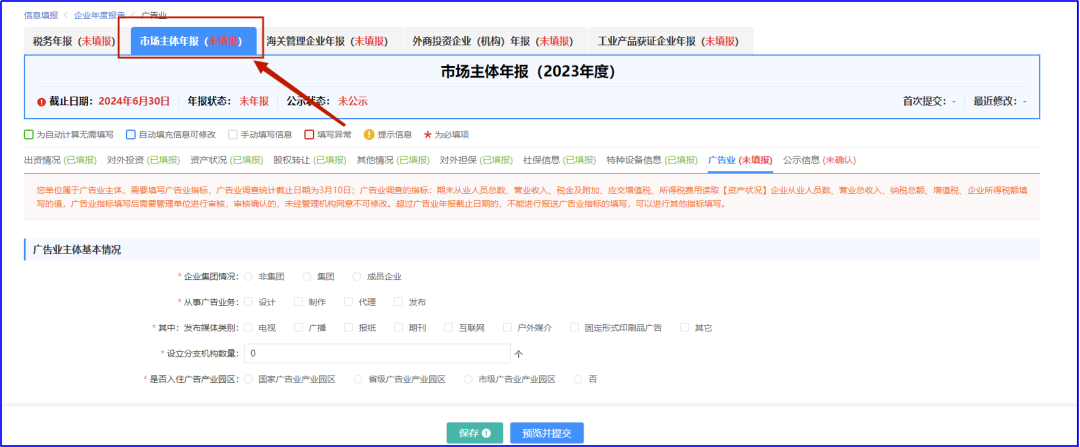Go to 特种设备信息 section tab

(x=652, y=160)
